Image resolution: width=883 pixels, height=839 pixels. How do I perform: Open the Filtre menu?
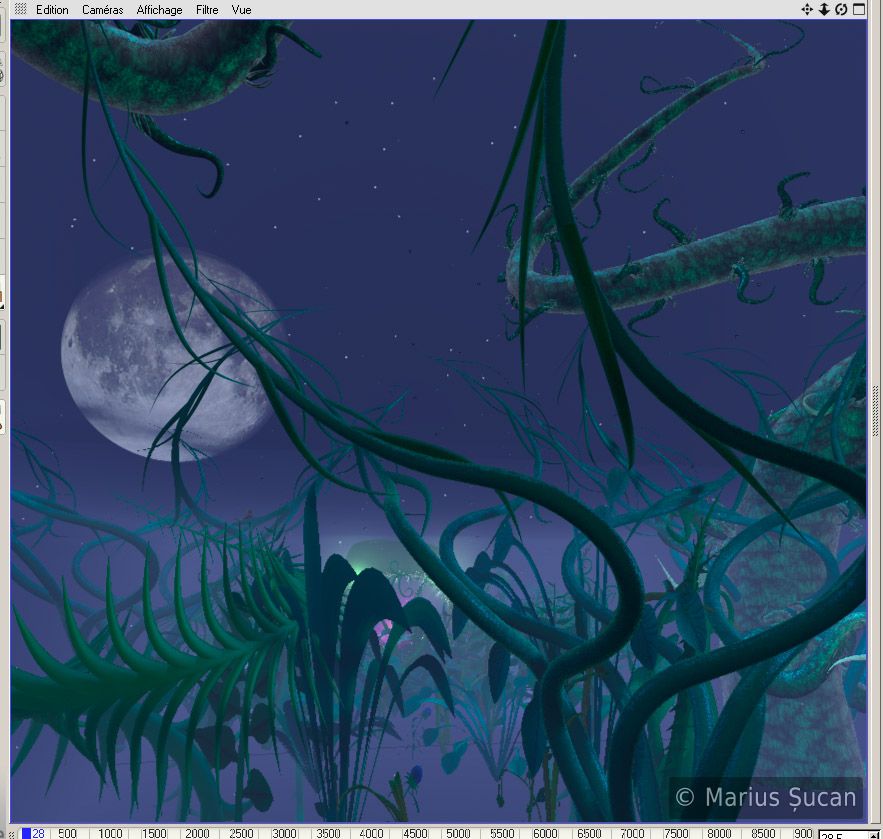point(207,10)
